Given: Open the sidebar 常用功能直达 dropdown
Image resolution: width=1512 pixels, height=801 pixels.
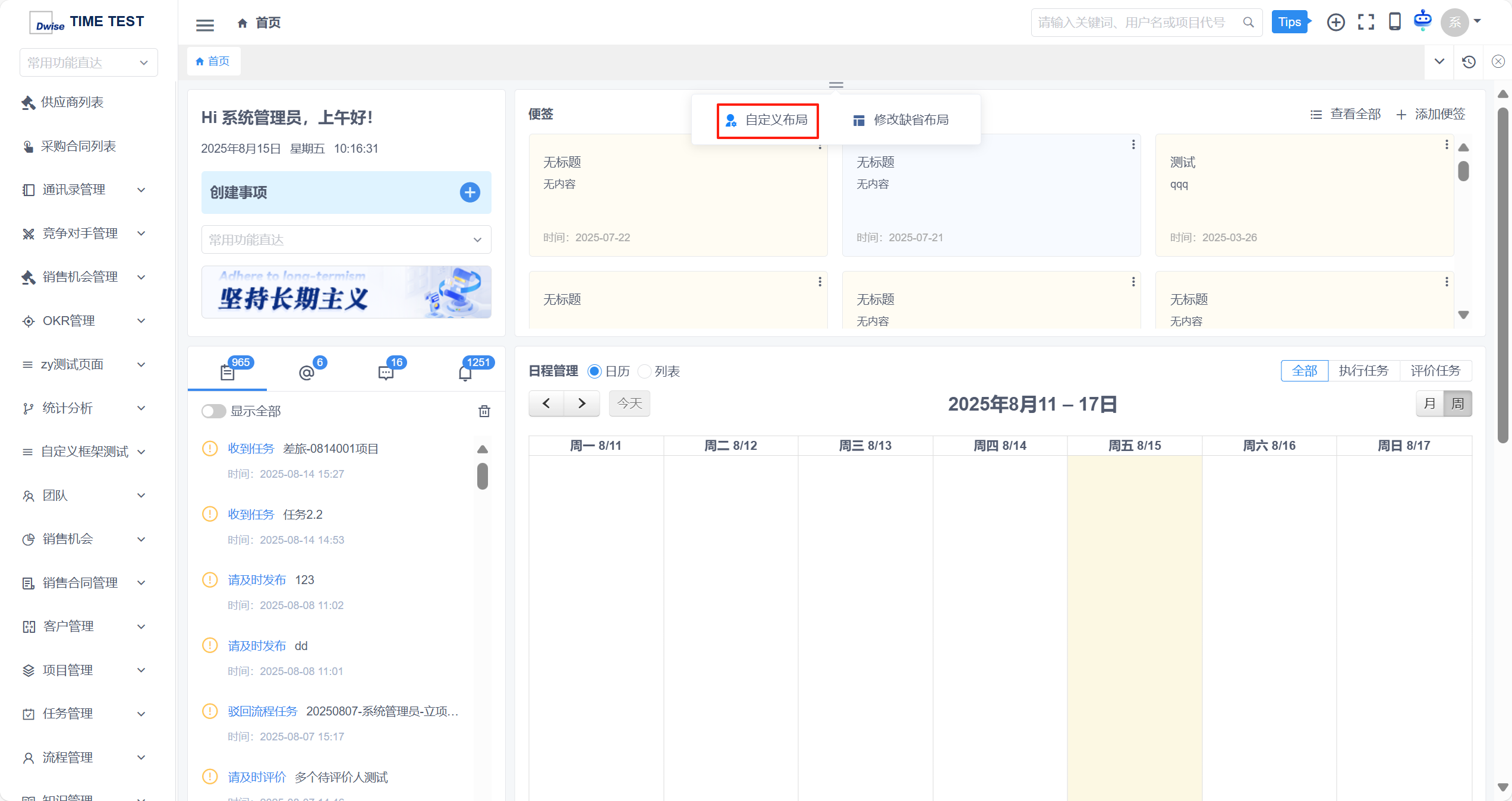Looking at the screenshot, I should 89,62.
